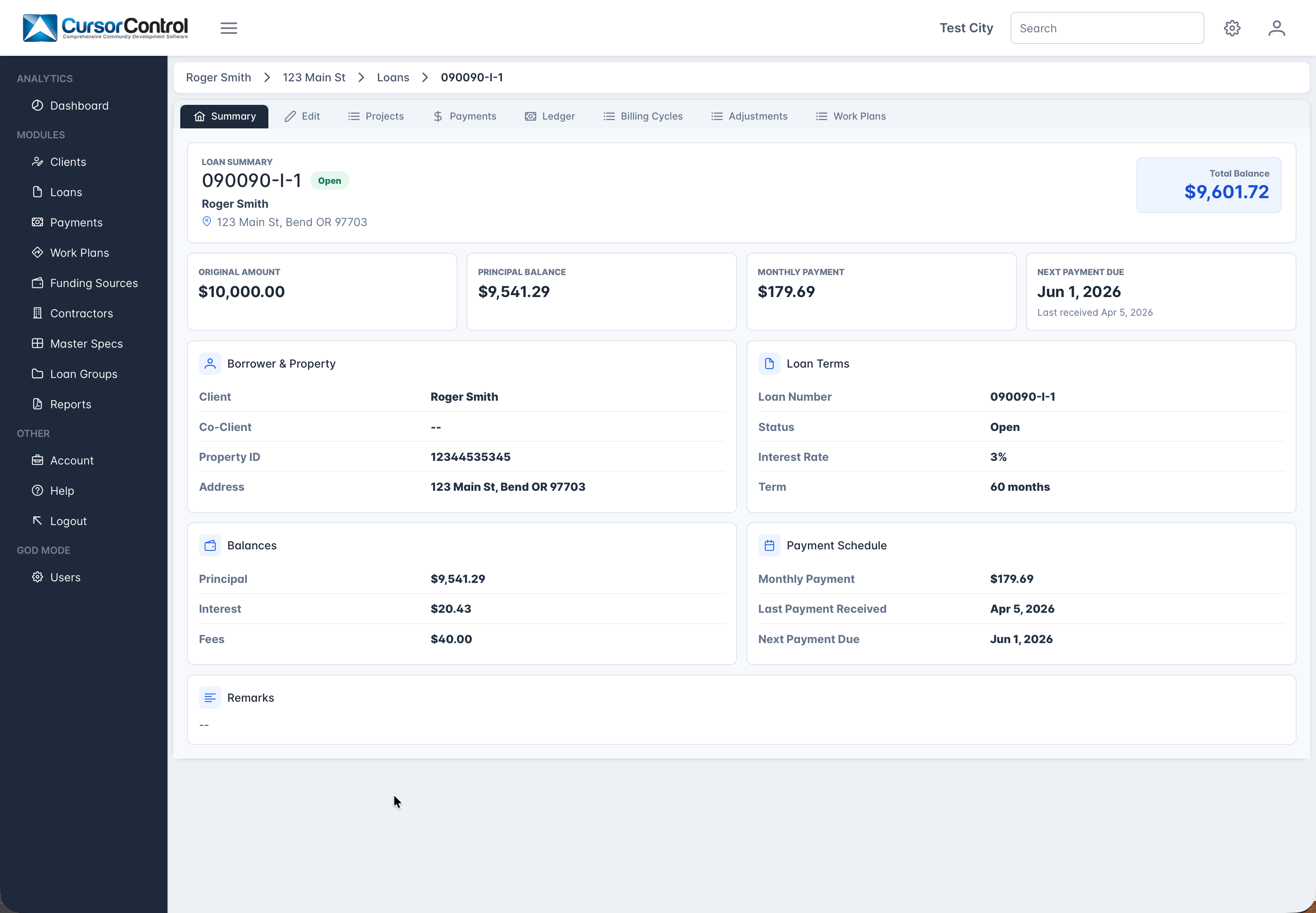The width and height of the screenshot is (1316, 913).
Task: Click the Interest value $20.43
Action: coord(450,609)
